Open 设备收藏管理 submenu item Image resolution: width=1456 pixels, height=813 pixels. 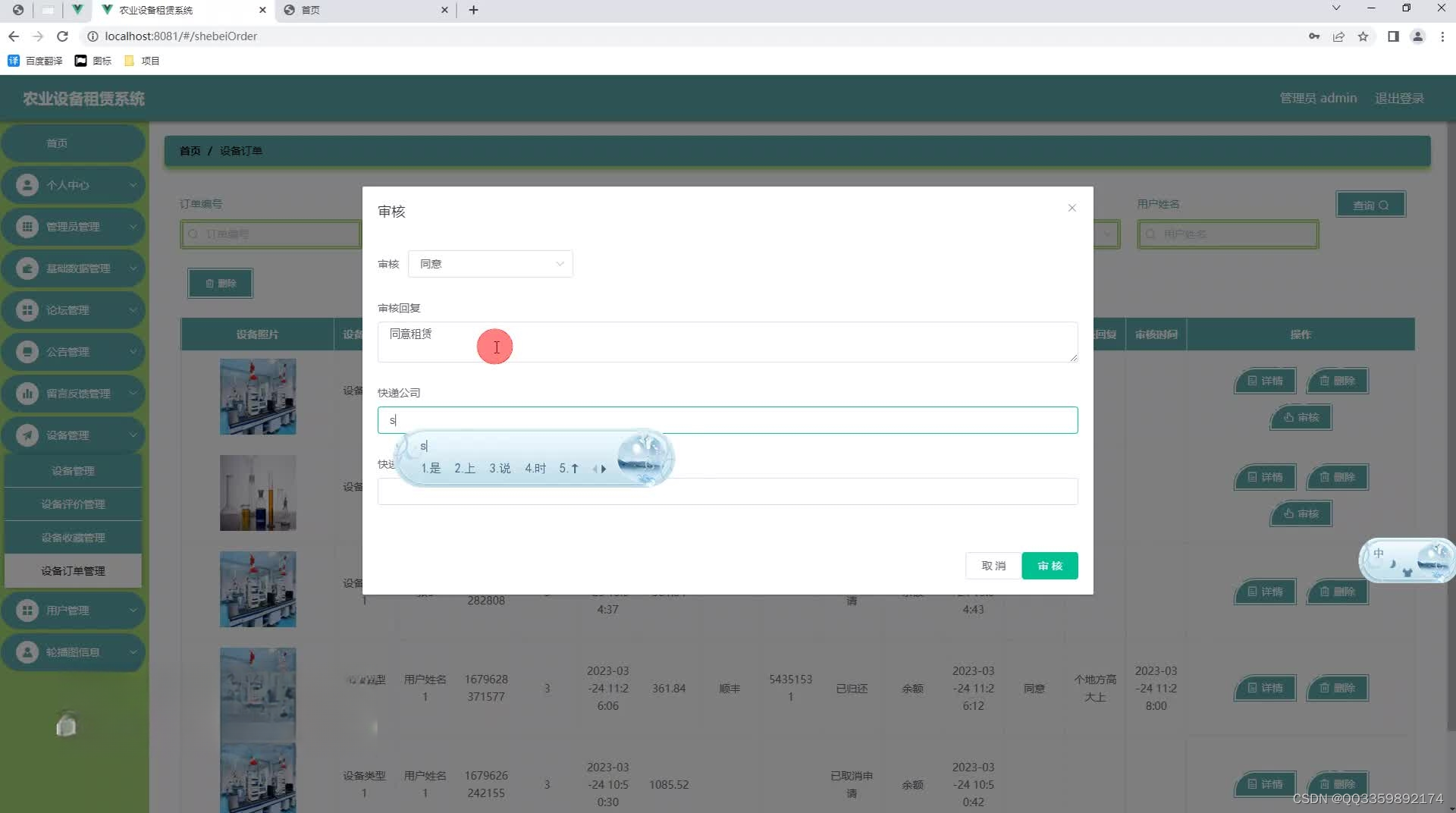click(x=73, y=538)
